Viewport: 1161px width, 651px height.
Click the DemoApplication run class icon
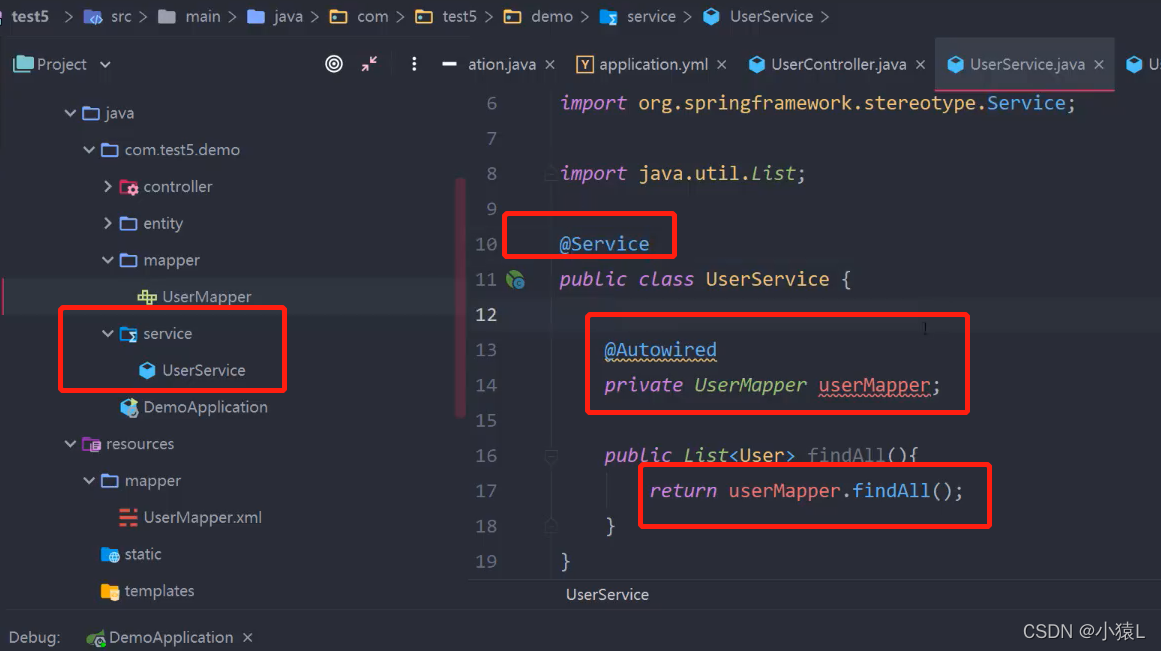pyautogui.click(x=129, y=407)
